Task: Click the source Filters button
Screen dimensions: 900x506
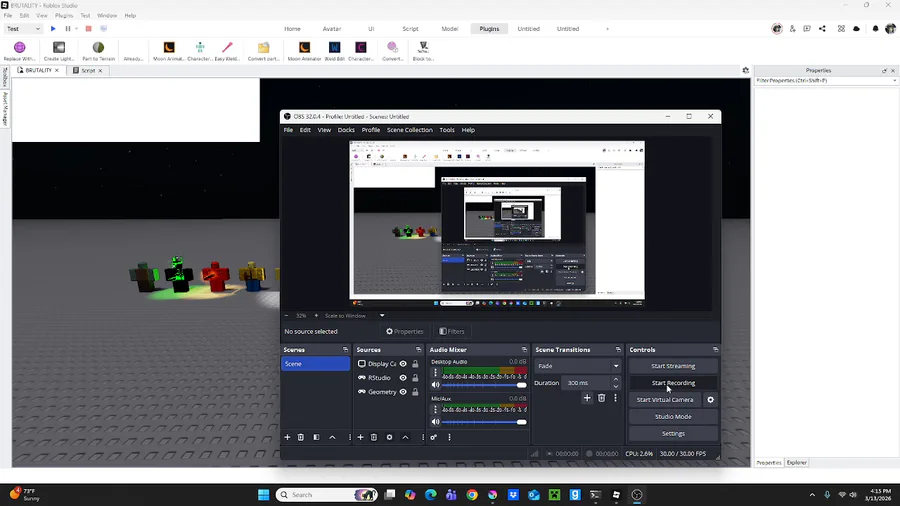Action: [452, 332]
